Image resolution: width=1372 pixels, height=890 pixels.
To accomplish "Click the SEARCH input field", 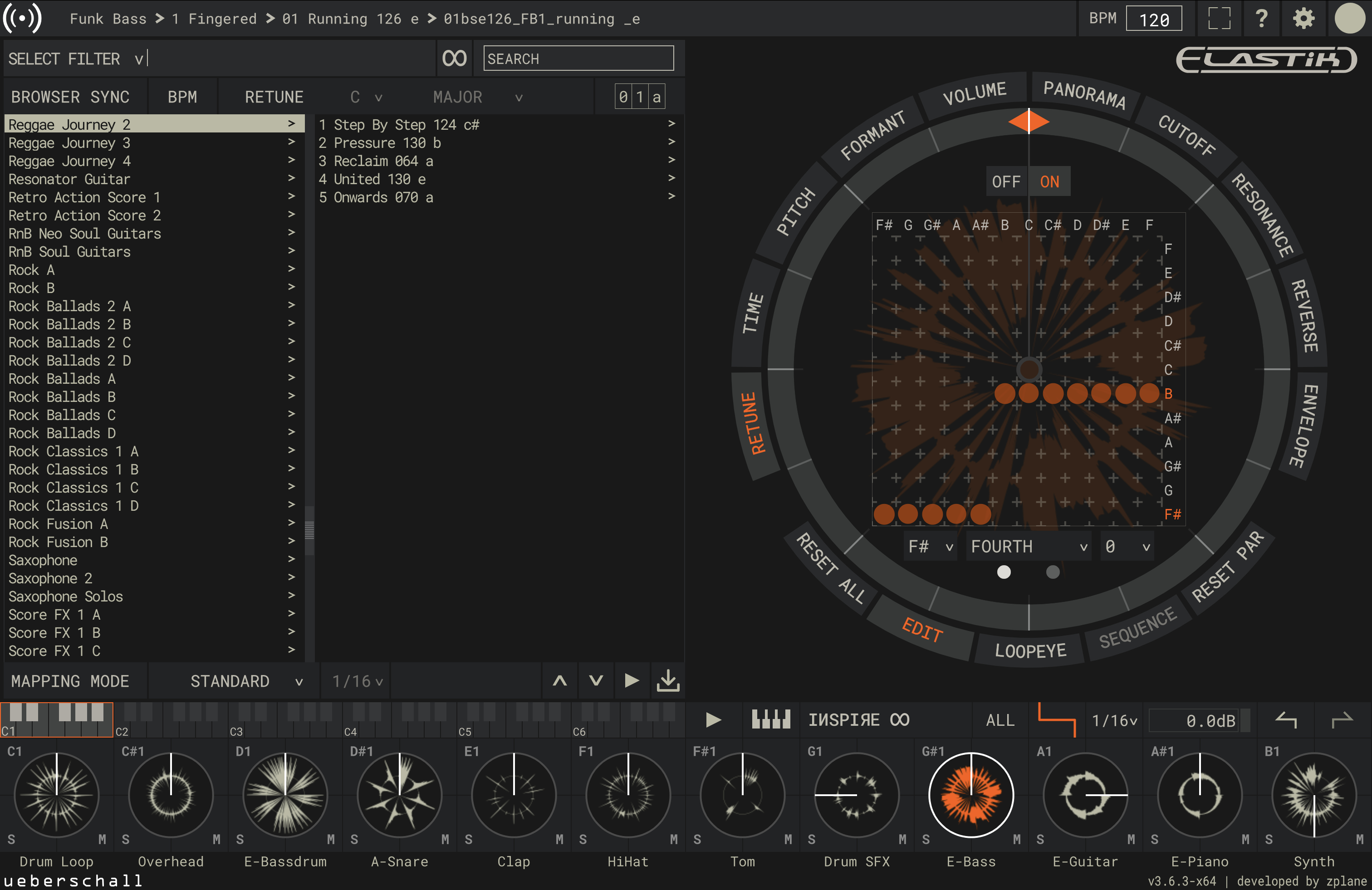I will click(578, 58).
